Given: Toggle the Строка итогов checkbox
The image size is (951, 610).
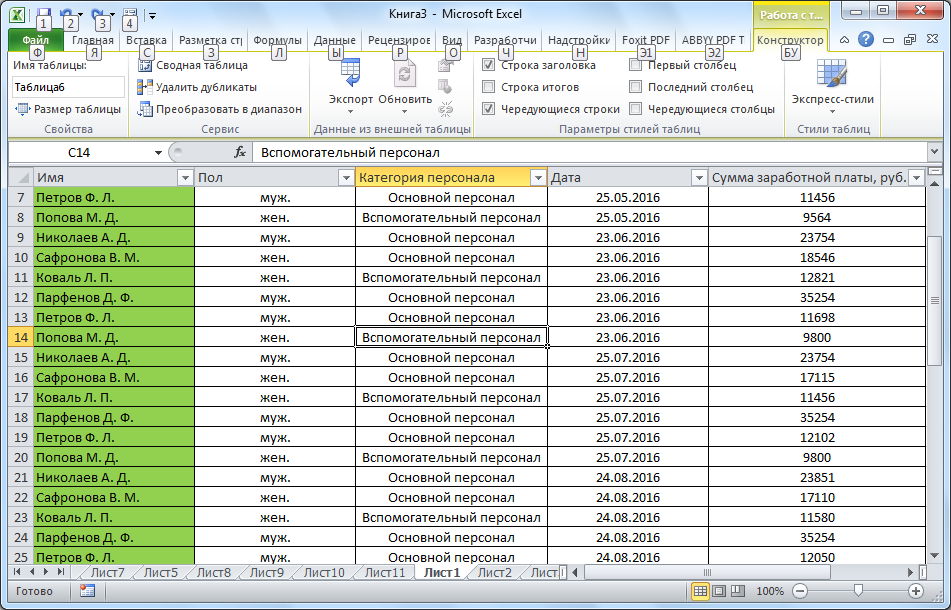Looking at the screenshot, I should tap(488, 87).
